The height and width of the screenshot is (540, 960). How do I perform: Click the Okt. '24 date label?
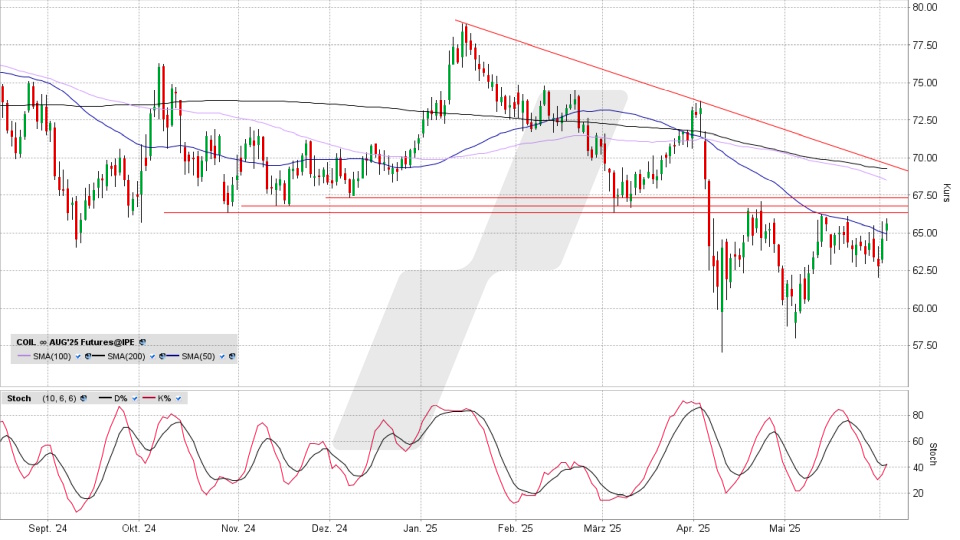pos(139,529)
